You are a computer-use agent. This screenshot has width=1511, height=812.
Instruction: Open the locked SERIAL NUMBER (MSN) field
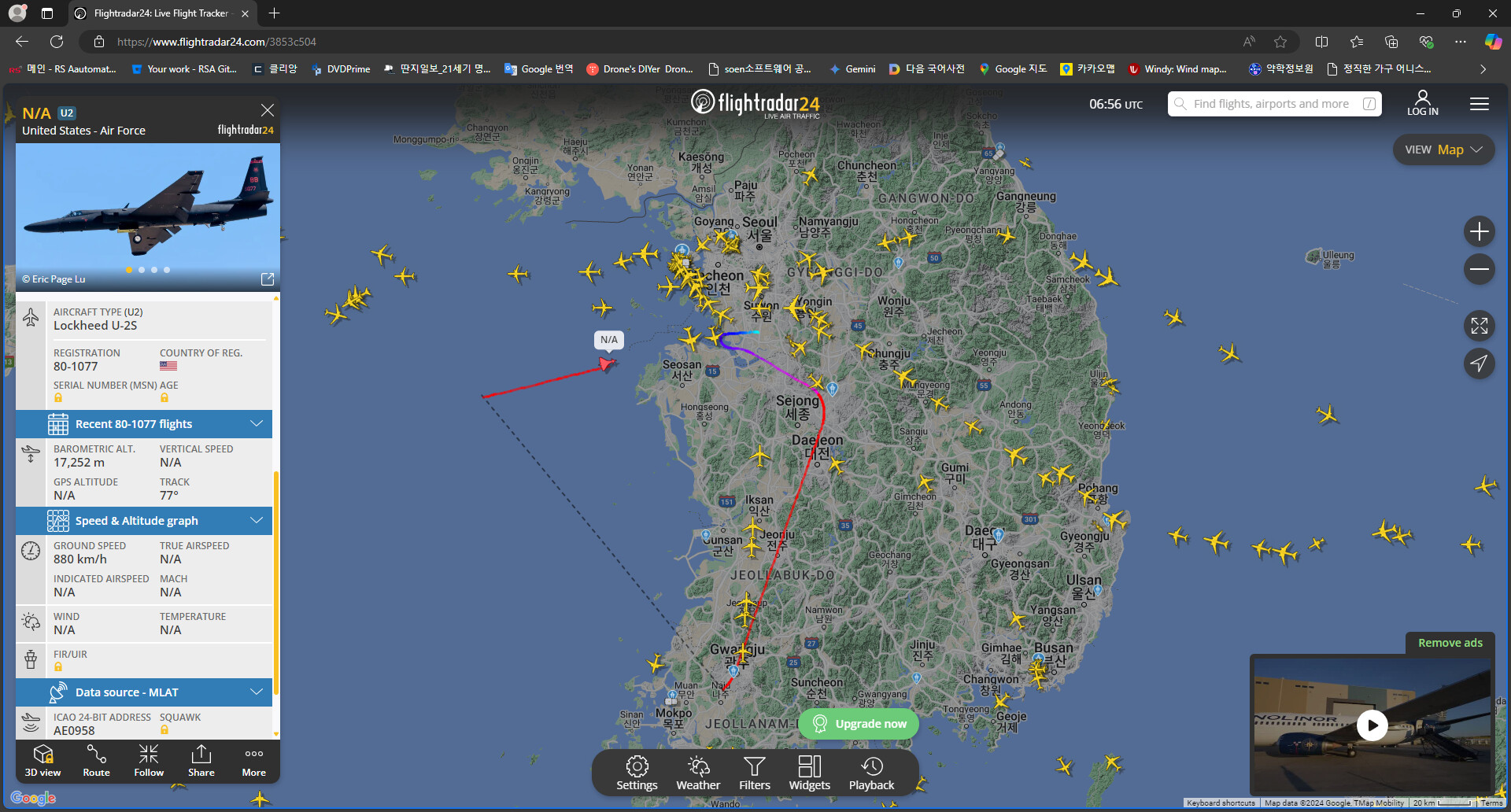pyautogui.click(x=58, y=398)
